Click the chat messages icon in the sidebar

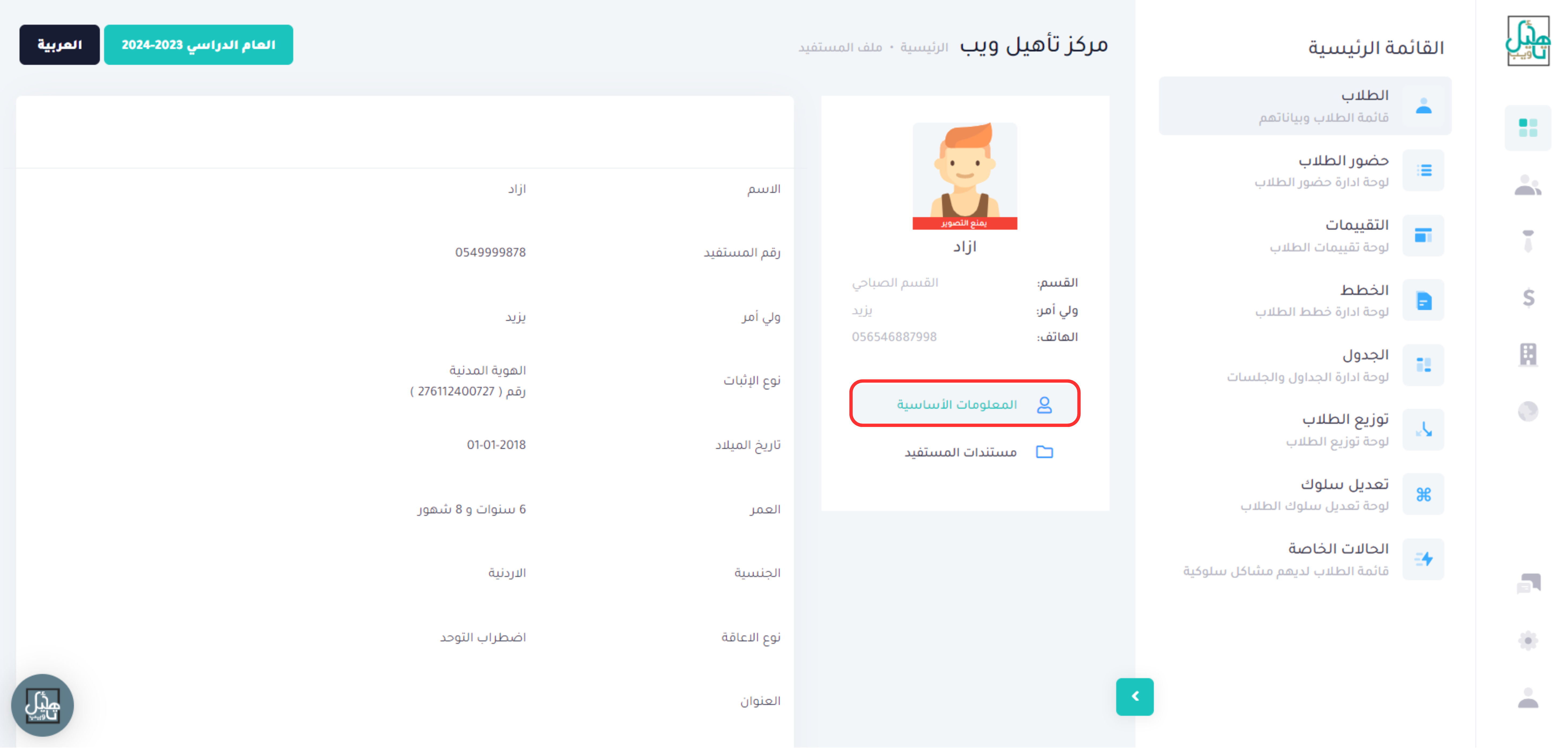pyautogui.click(x=1528, y=583)
